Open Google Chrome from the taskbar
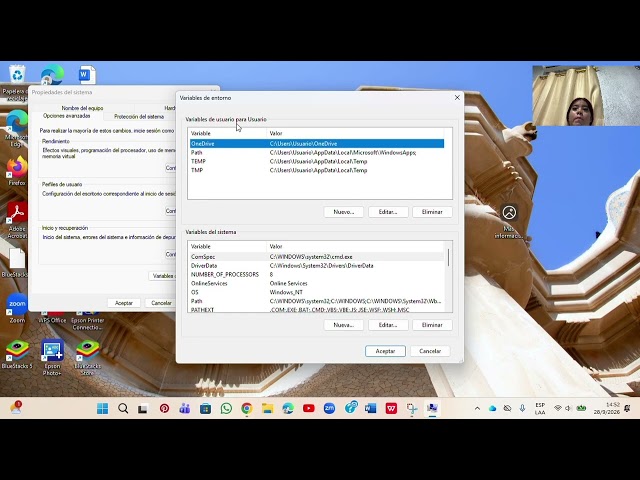 [247, 408]
